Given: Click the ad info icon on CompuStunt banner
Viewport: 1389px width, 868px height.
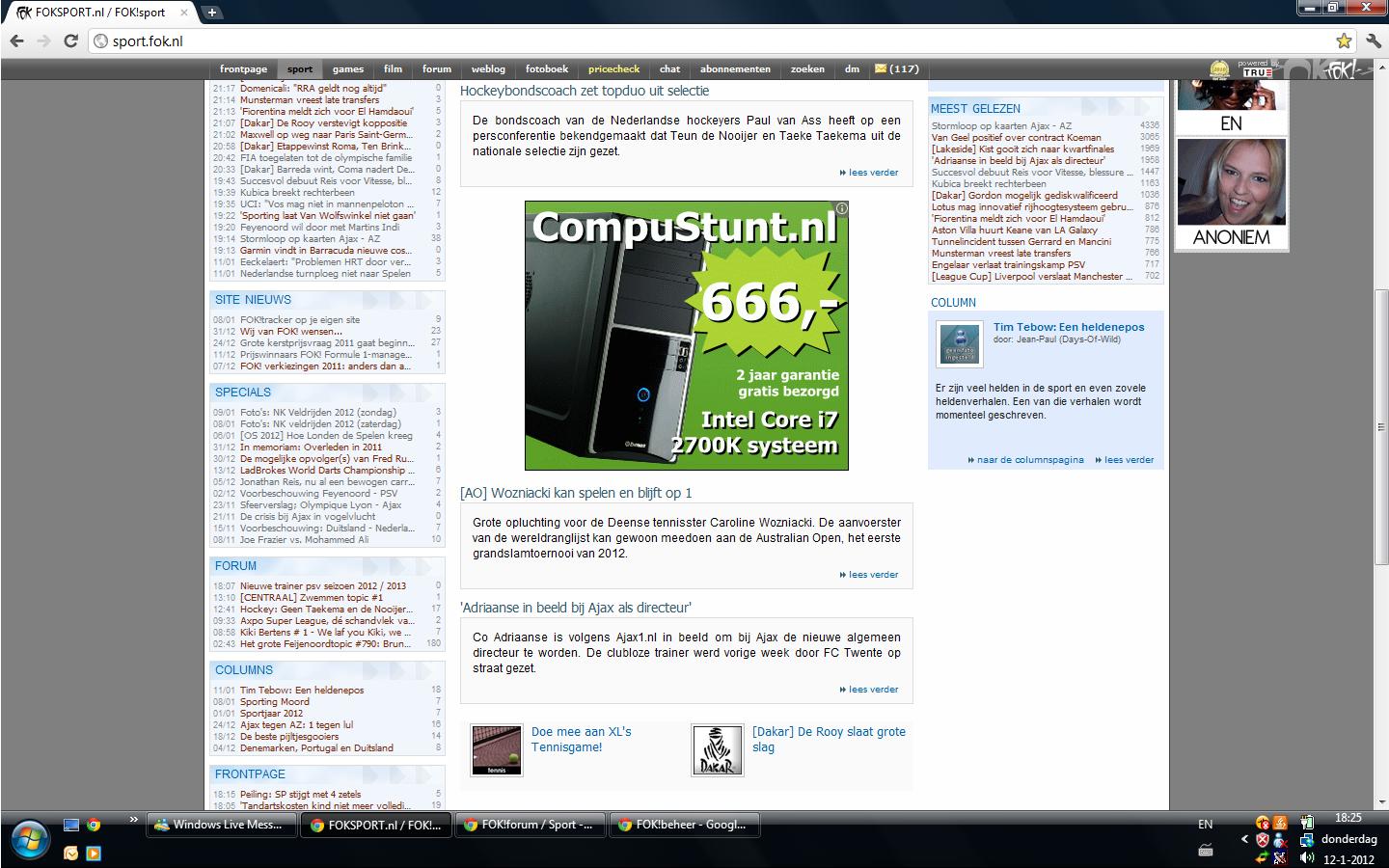Looking at the screenshot, I should point(841,208).
